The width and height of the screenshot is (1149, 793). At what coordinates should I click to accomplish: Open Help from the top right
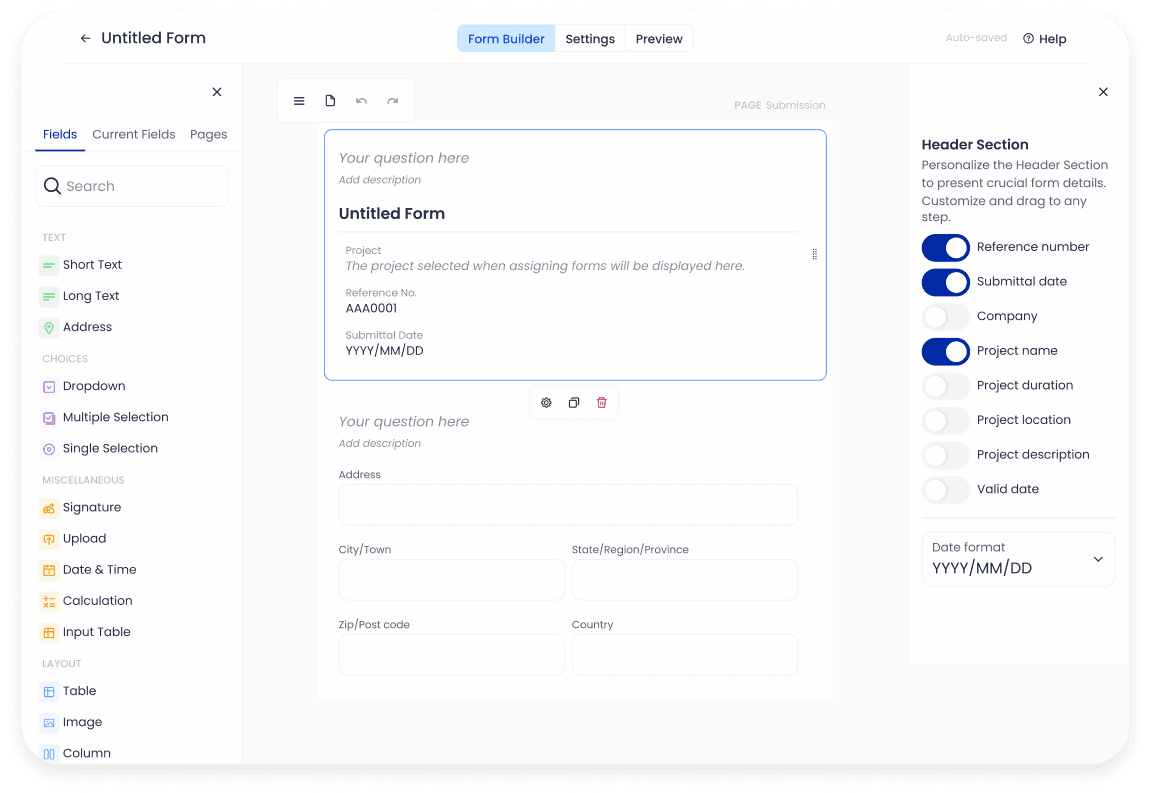1044,39
